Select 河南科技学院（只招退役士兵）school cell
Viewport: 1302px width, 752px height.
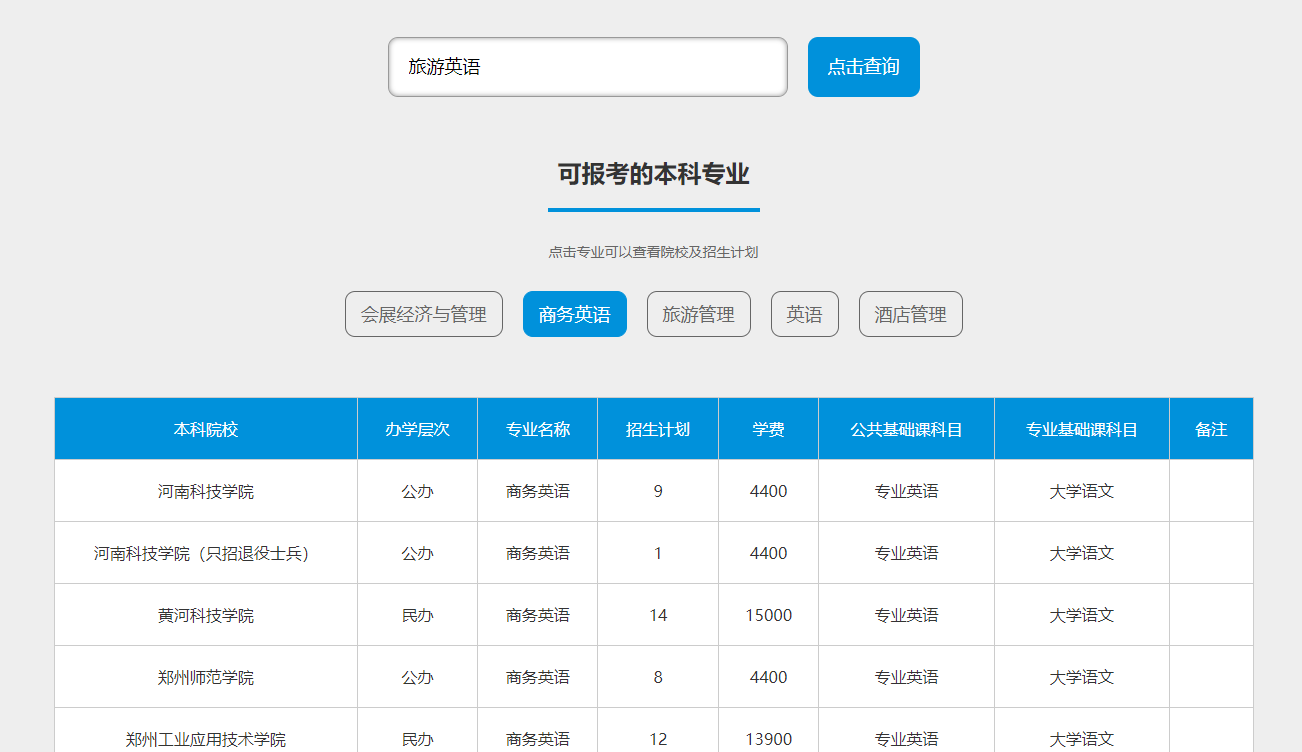click(206, 553)
